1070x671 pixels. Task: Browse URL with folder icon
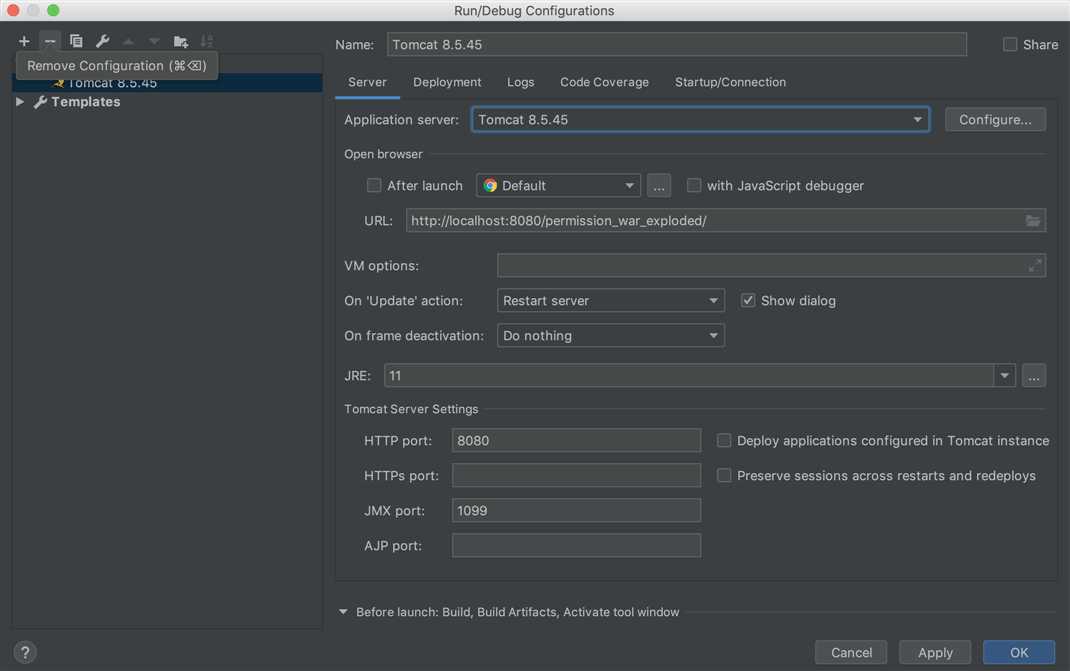(1032, 220)
